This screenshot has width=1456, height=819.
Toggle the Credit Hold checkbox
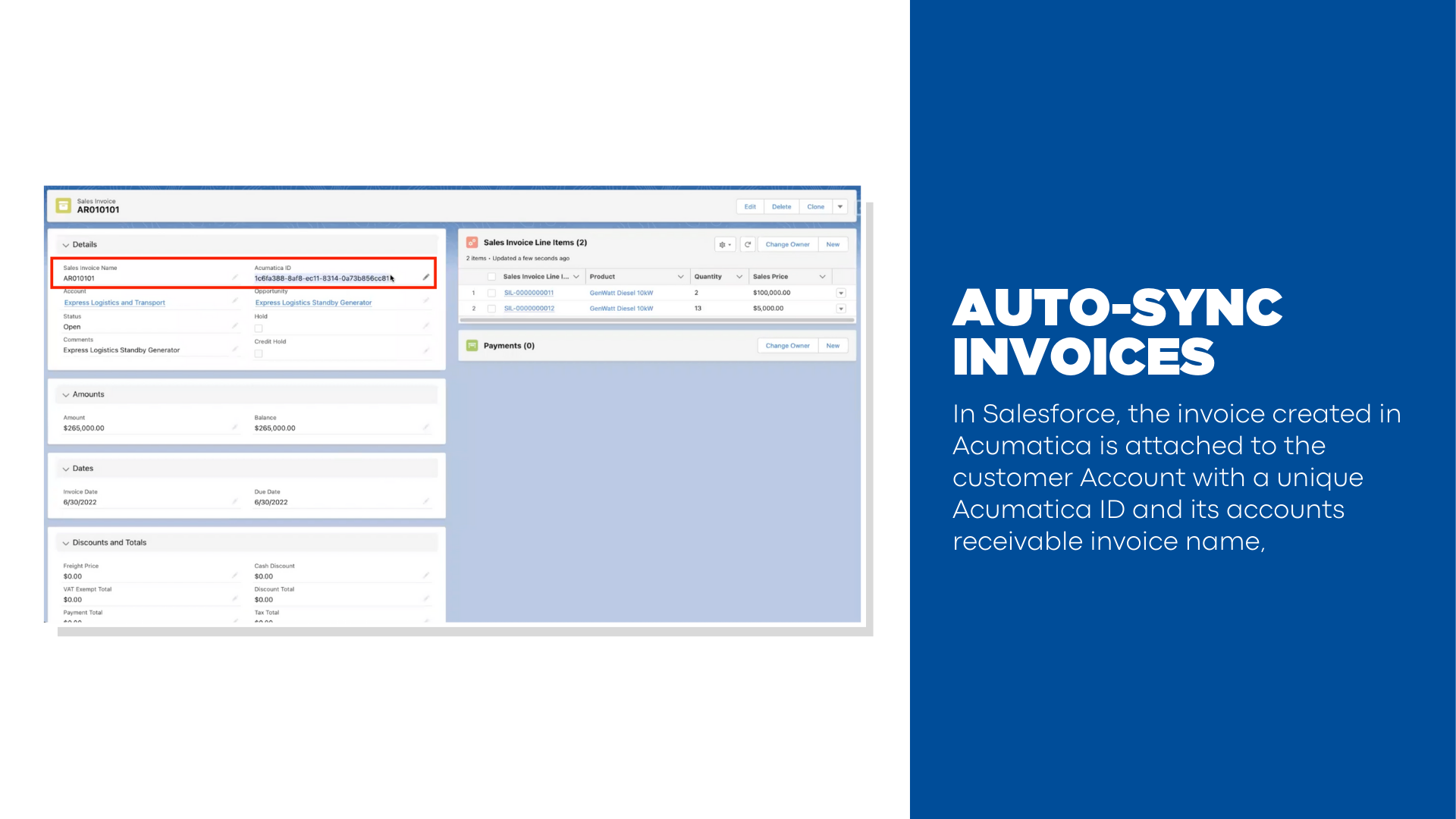(259, 353)
